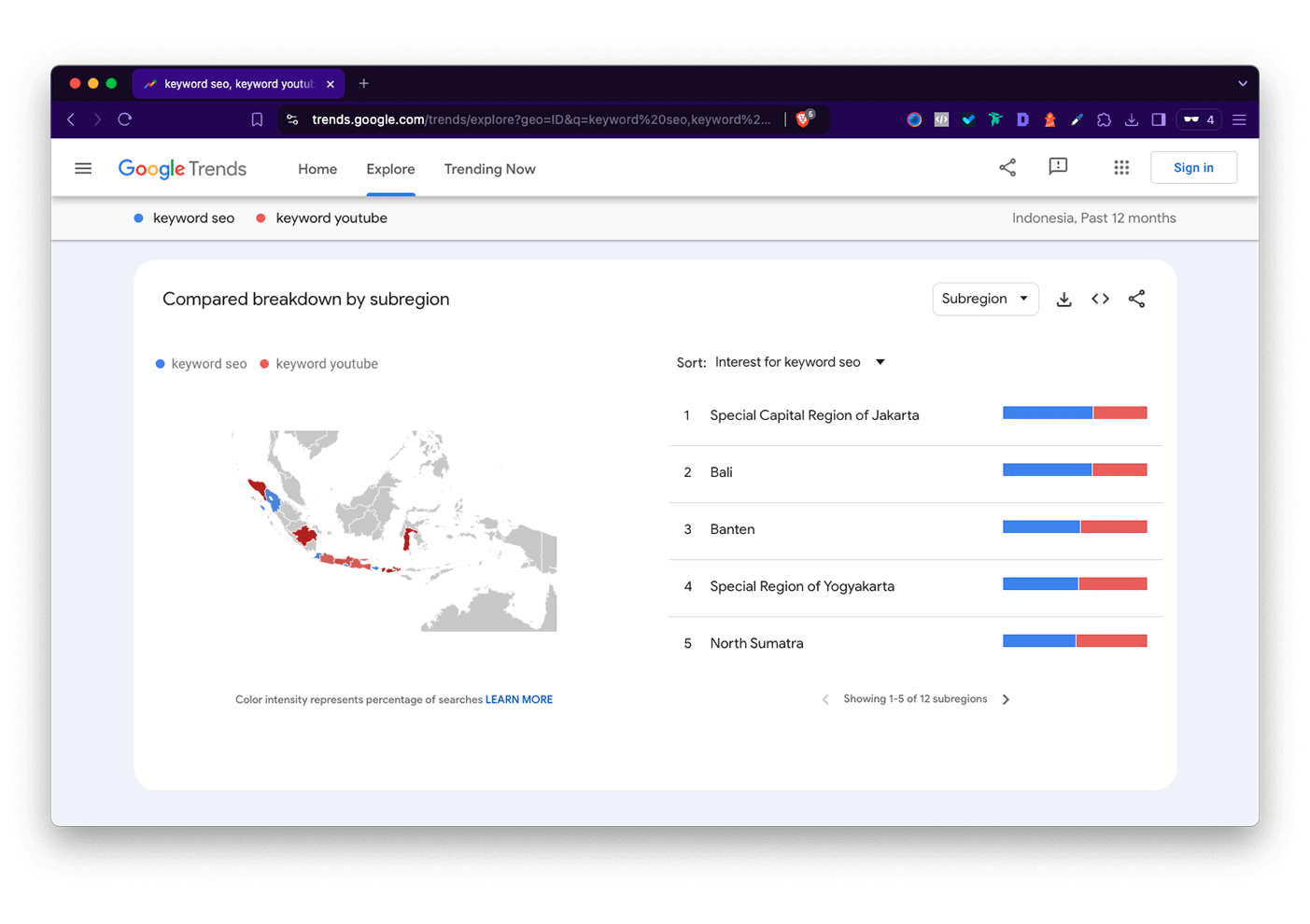The image size is (1310, 924).
Task: Share the subregion breakdown chart
Action: pyautogui.click(x=1136, y=299)
